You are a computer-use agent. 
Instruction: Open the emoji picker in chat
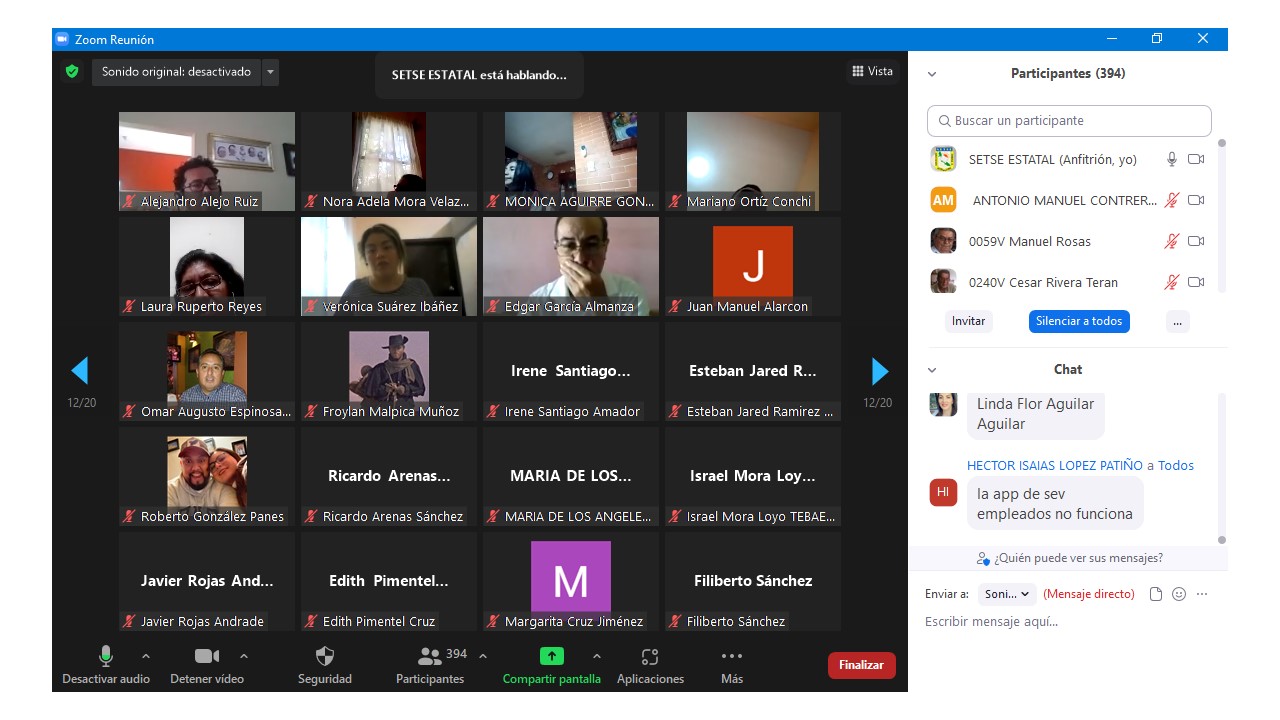point(1179,594)
